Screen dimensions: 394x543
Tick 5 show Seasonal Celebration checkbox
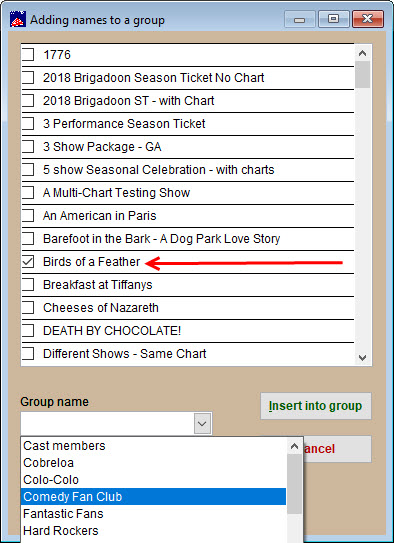(x=28, y=170)
